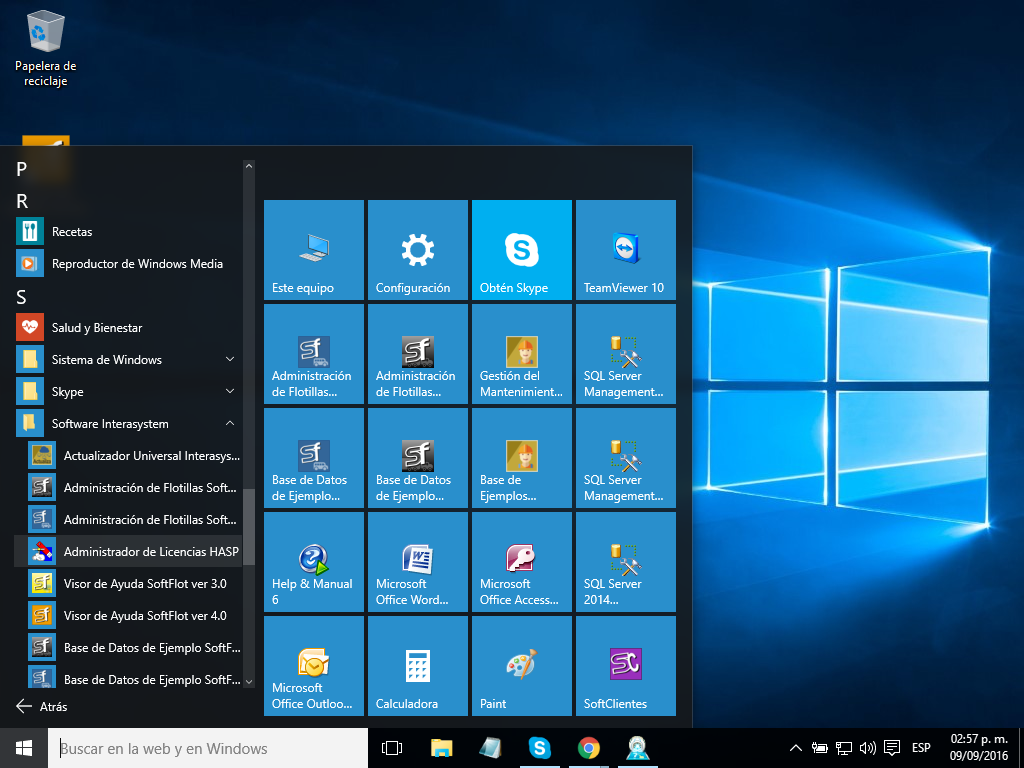
Task: Open the TeamViewer 10 tile
Action: [625, 250]
